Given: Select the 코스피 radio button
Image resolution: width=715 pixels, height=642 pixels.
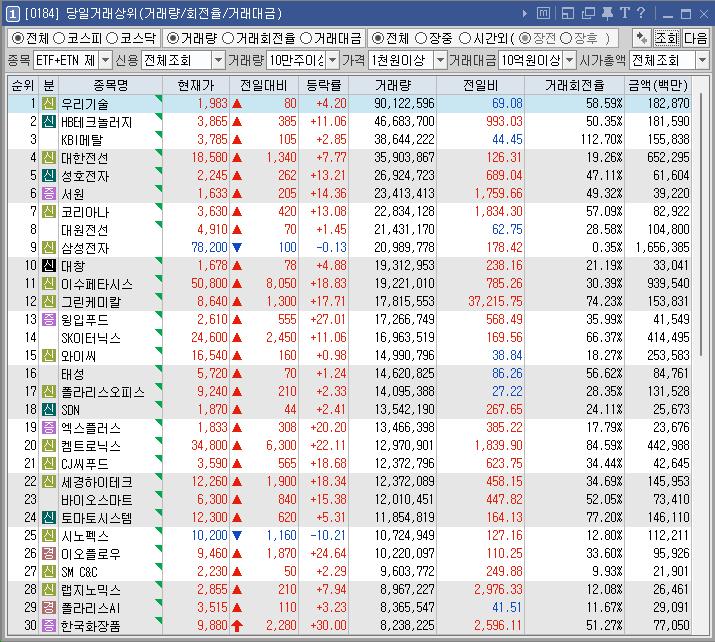Looking at the screenshot, I should tap(59, 38).
